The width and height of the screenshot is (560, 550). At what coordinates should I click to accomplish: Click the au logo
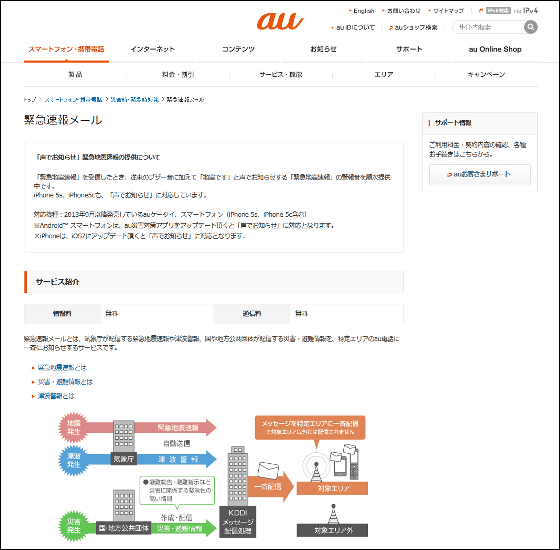point(280,21)
